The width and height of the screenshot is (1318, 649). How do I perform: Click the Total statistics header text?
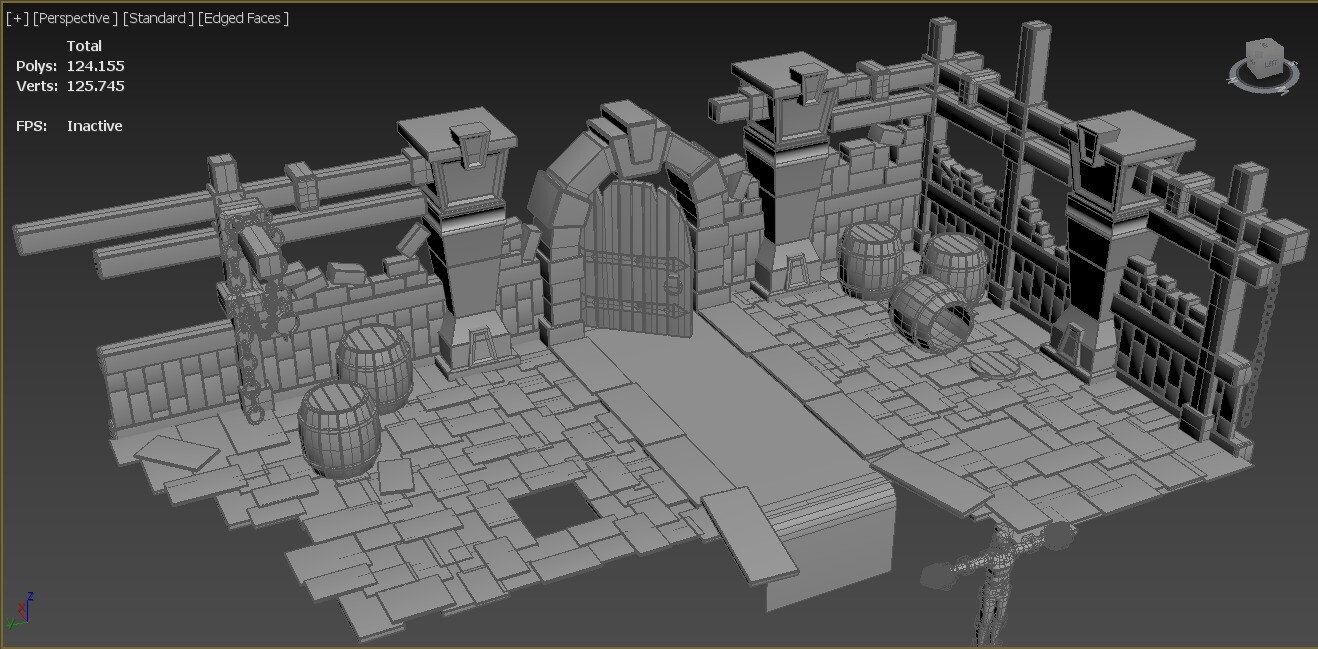(x=85, y=45)
